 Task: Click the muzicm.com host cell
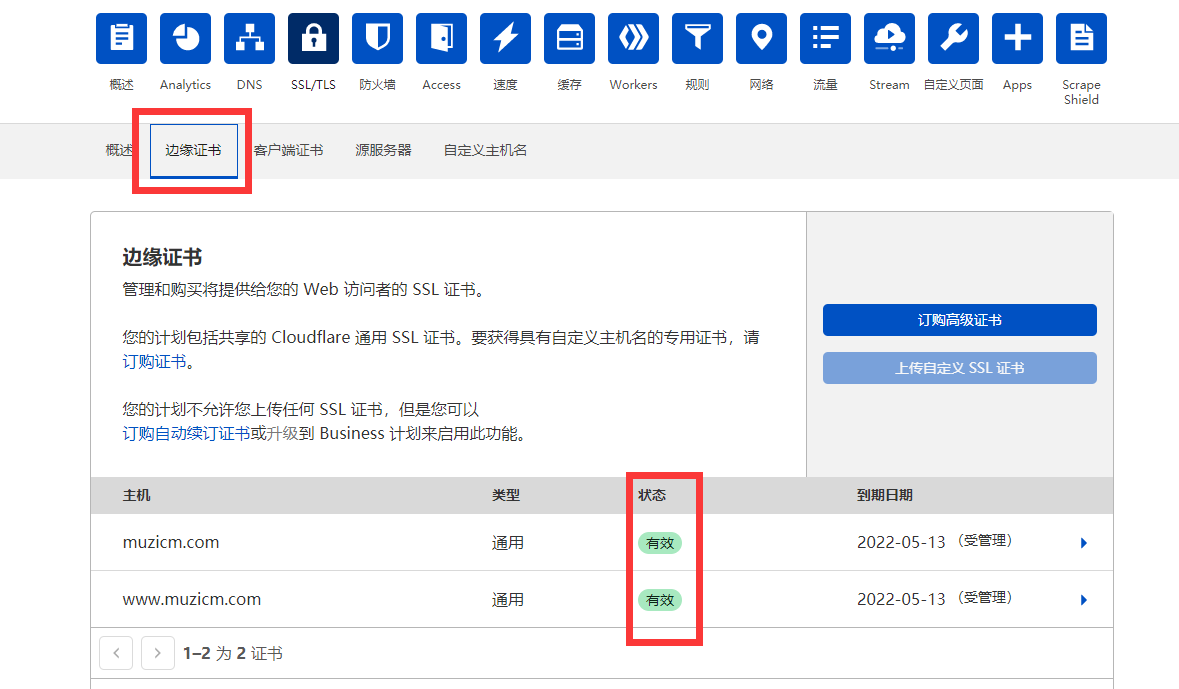(x=171, y=542)
